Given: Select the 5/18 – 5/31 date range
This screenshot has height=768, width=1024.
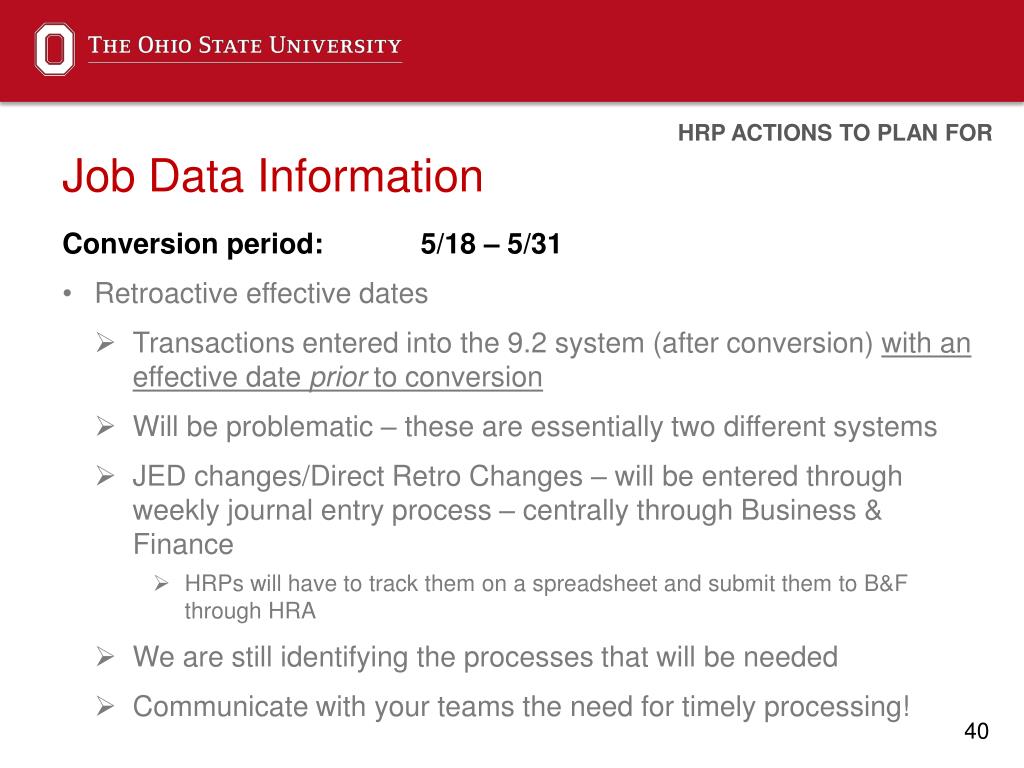Looking at the screenshot, I should [490, 244].
